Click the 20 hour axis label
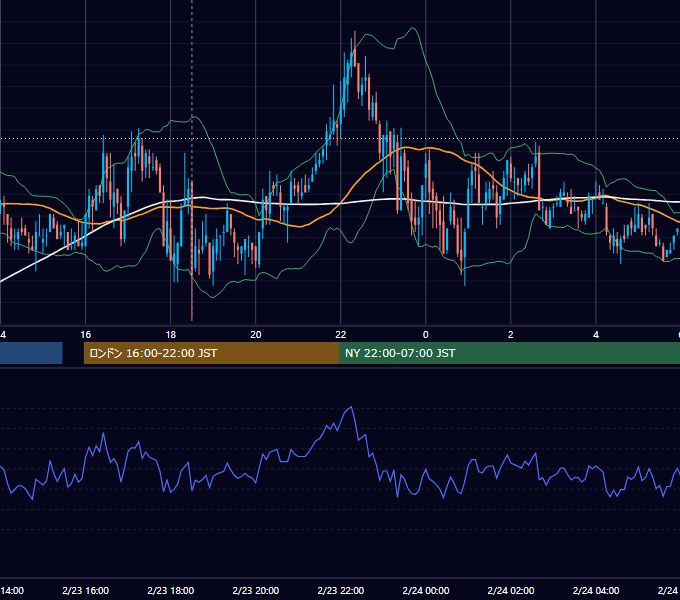680x600 pixels. tap(255, 335)
